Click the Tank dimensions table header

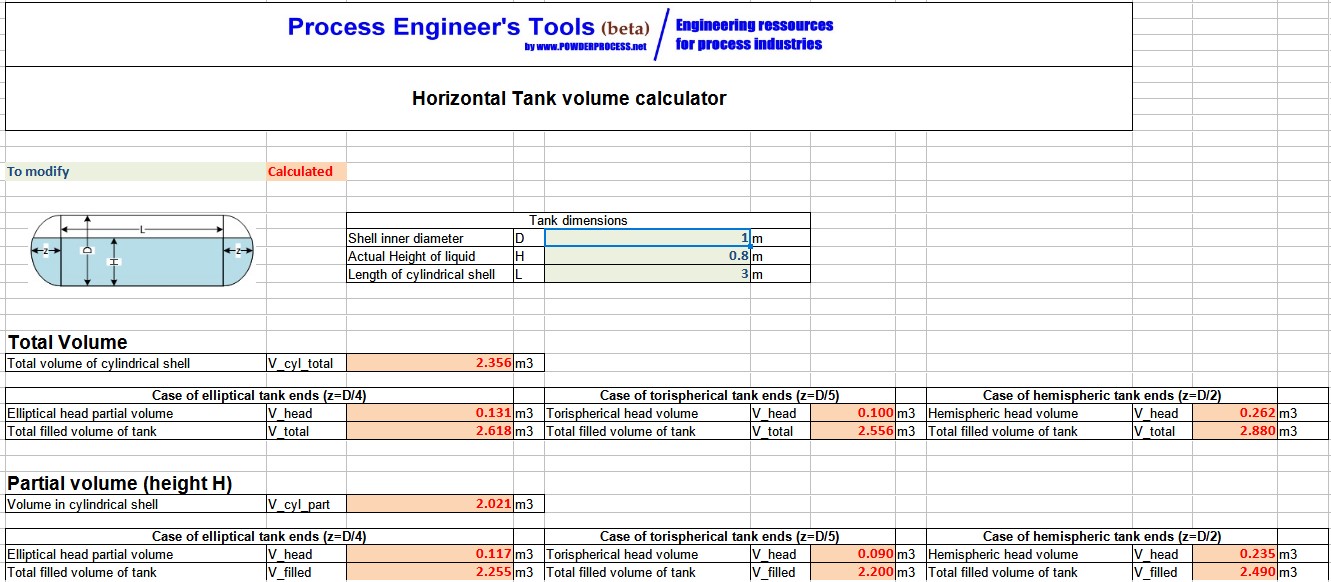[578, 220]
